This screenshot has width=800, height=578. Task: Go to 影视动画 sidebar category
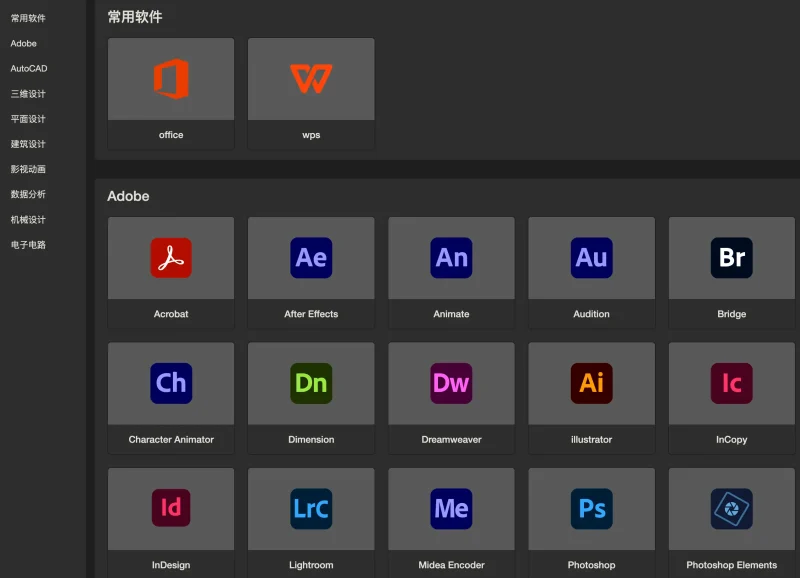pos(28,169)
